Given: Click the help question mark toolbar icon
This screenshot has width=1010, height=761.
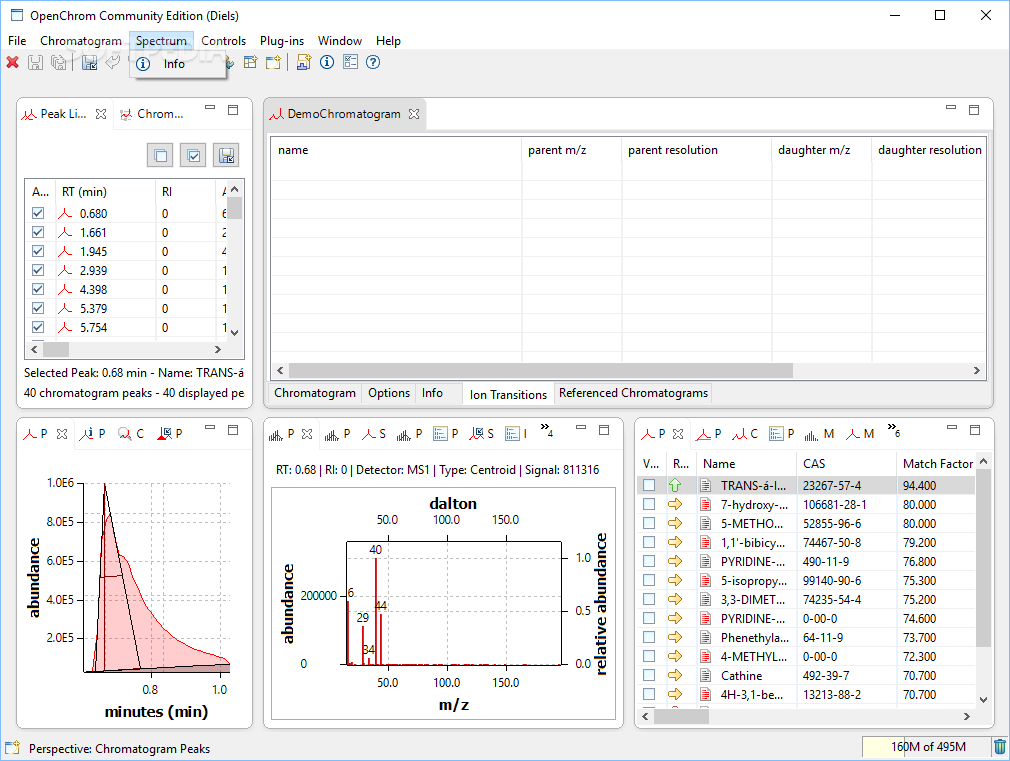Looking at the screenshot, I should tap(373, 62).
